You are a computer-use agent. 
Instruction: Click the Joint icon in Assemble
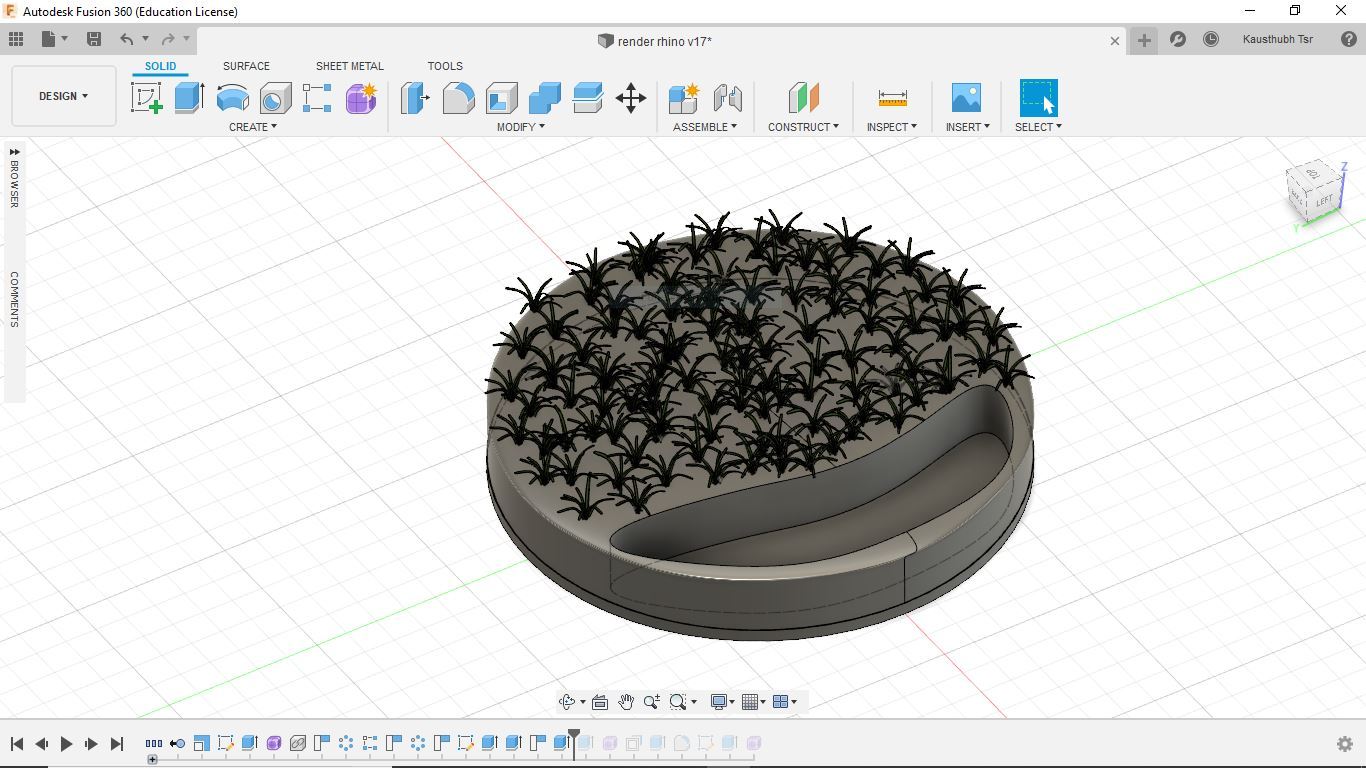point(727,98)
